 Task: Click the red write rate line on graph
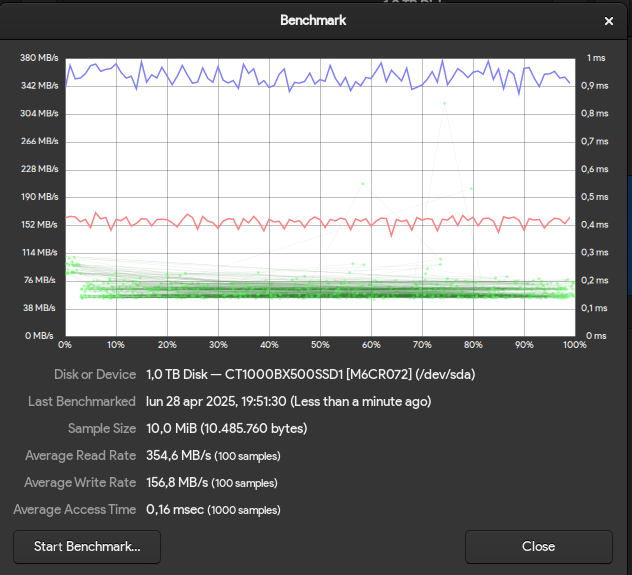tap(300, 221)
